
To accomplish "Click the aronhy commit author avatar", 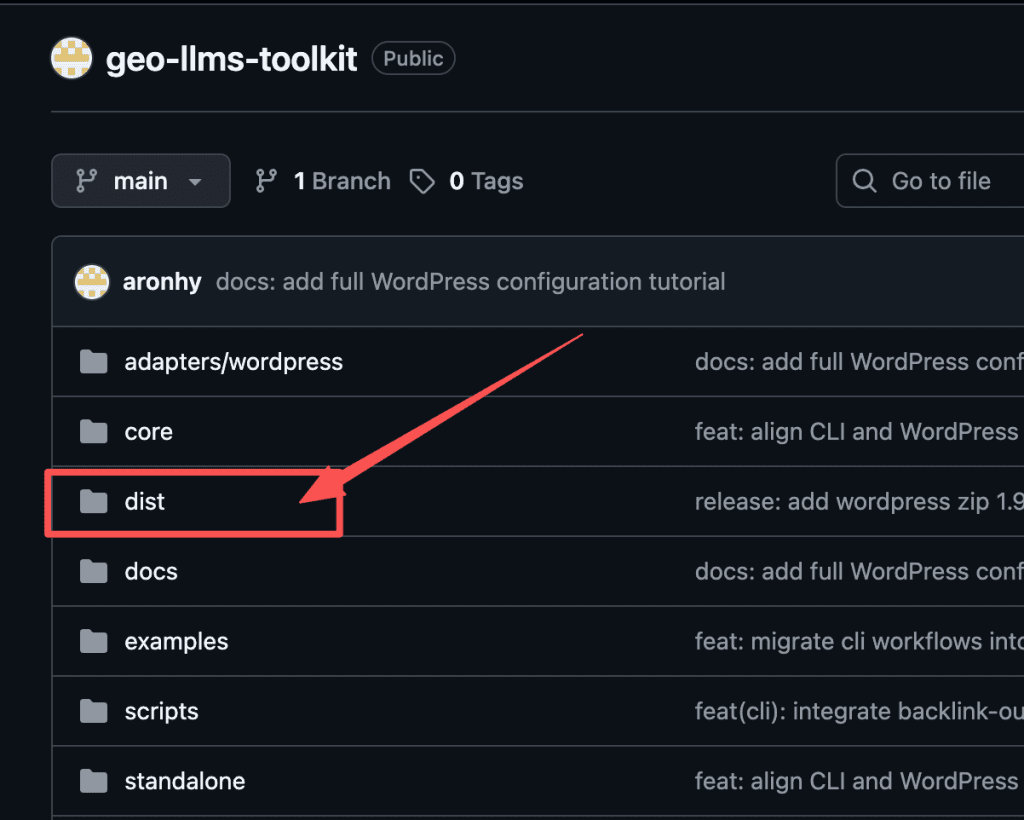I will [92, 282].
